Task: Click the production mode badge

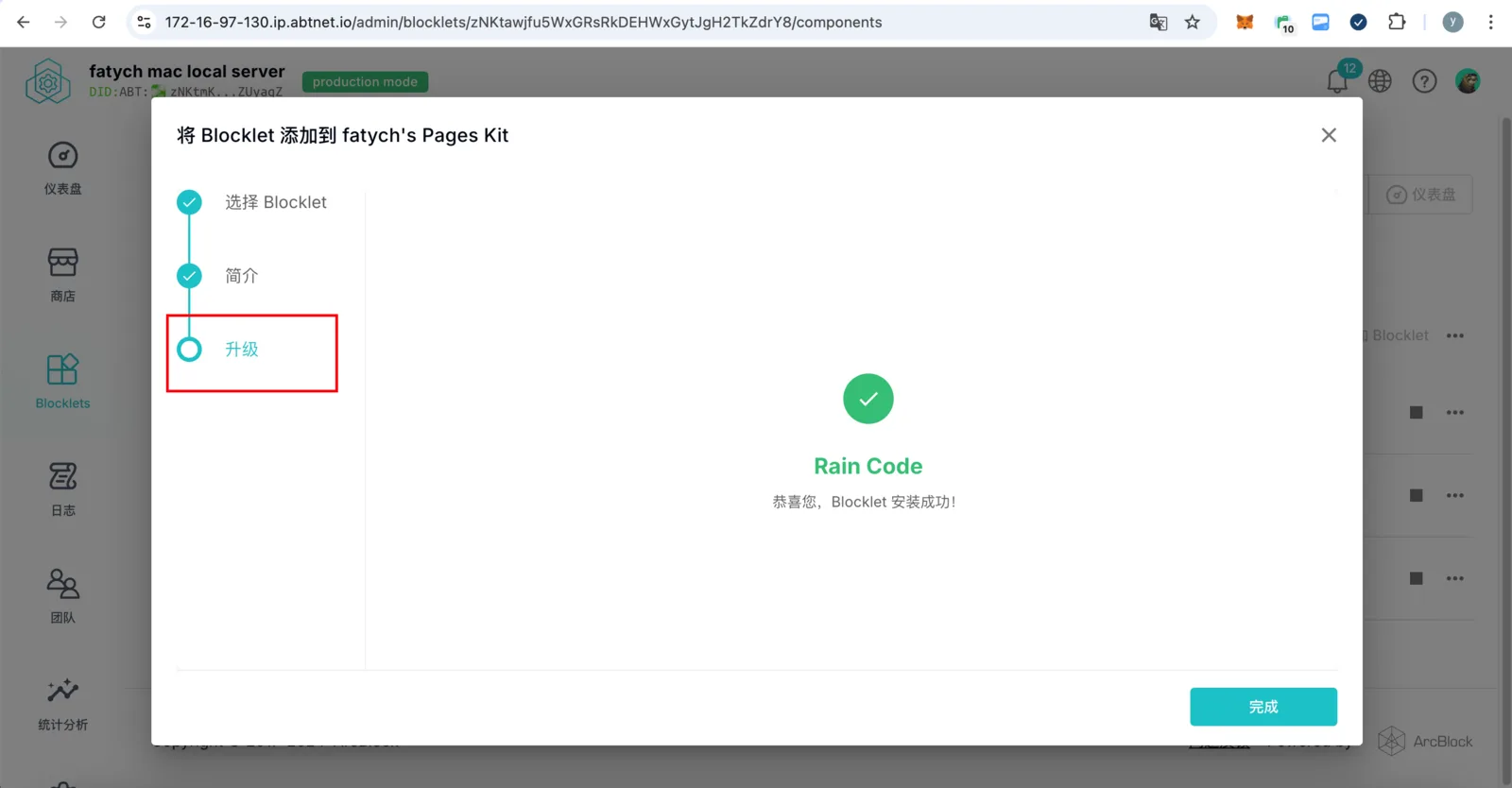Action: (x=365, y=82)
